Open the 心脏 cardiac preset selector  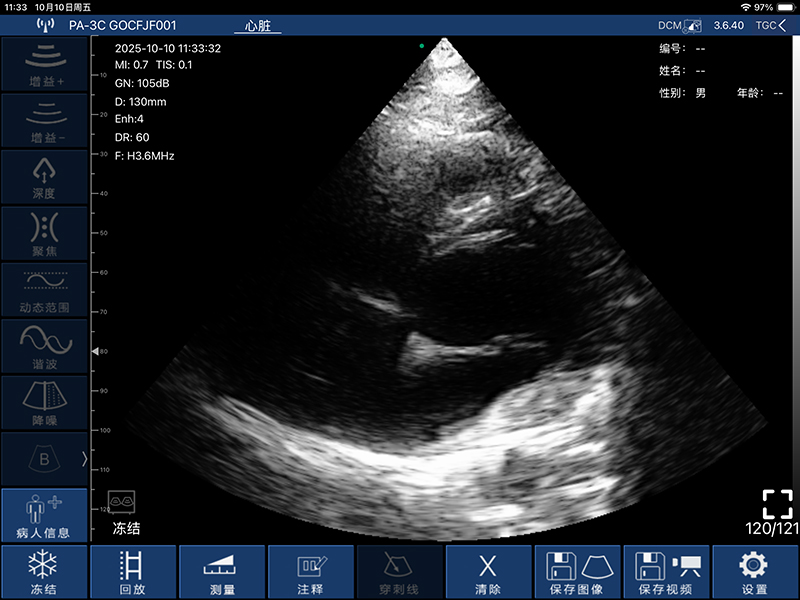coord(258,25)
